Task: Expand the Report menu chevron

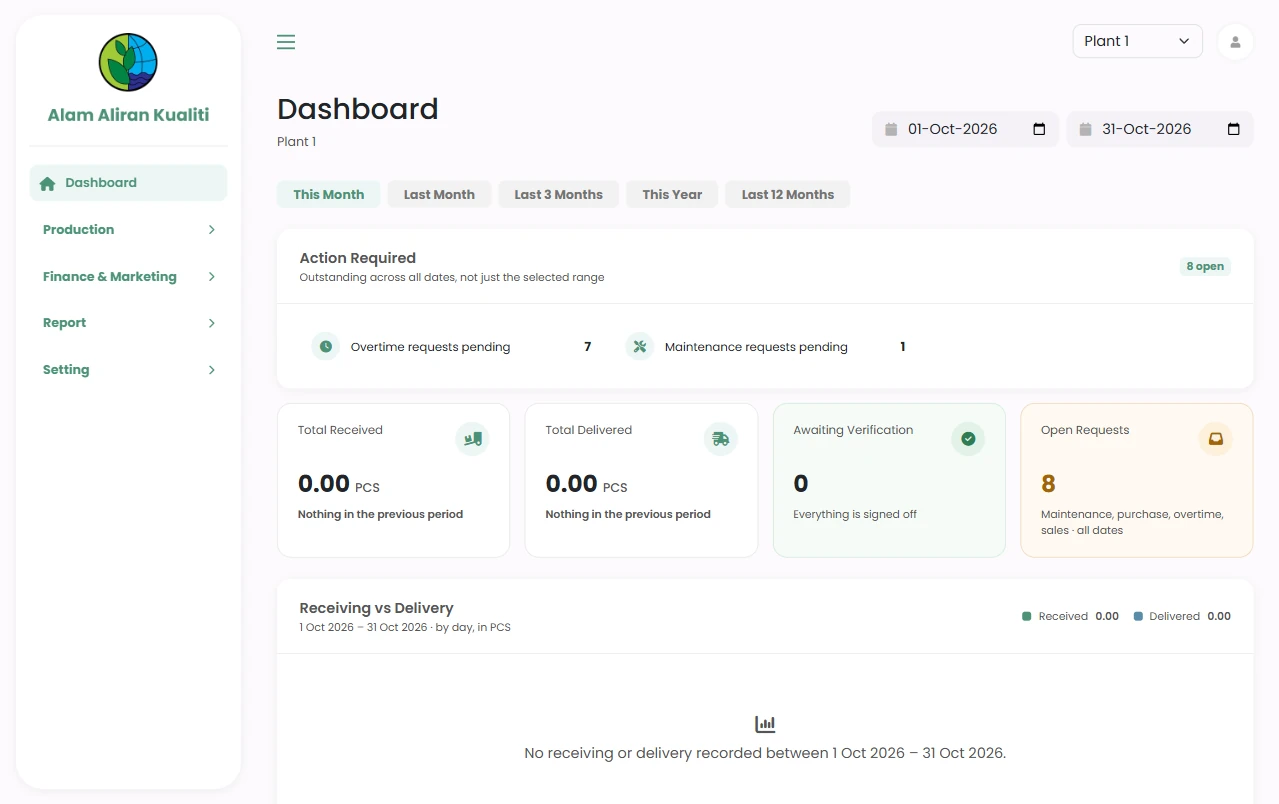Action: point(211,323)
